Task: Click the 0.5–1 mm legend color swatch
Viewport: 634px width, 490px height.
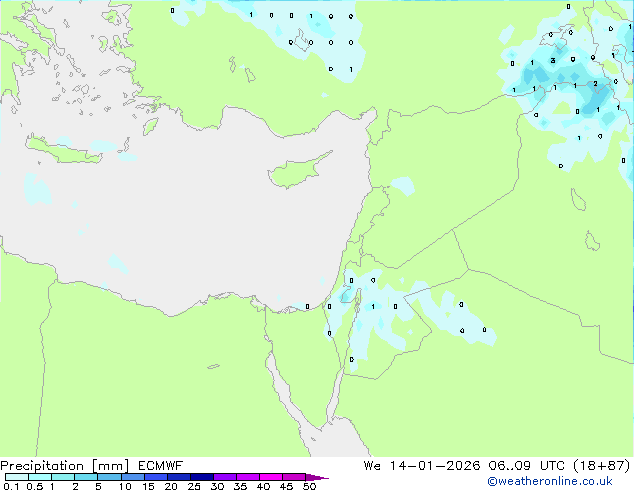Action: 40,477
